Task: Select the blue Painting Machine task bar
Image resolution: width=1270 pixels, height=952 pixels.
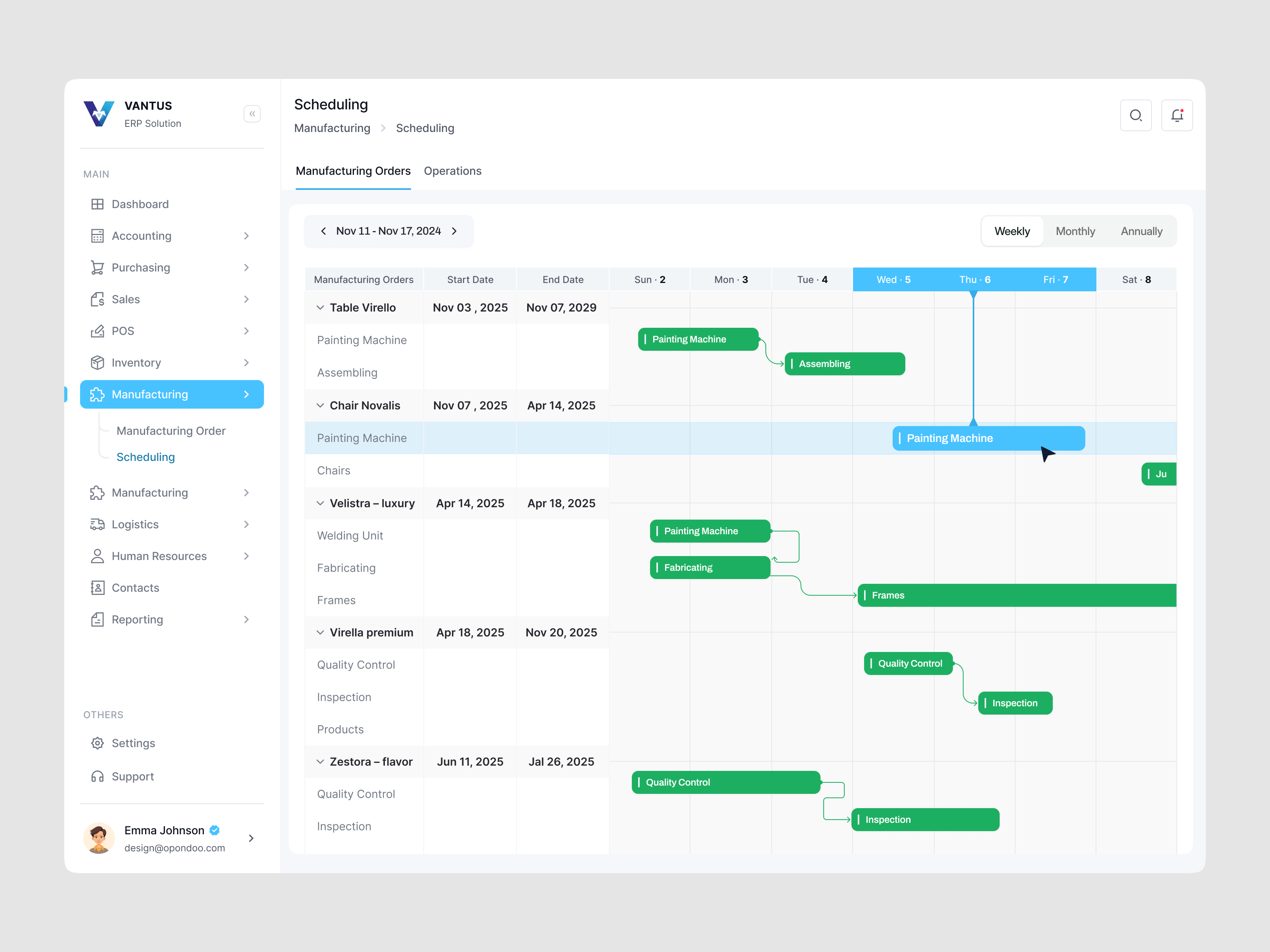Action: tap(988, 438)
